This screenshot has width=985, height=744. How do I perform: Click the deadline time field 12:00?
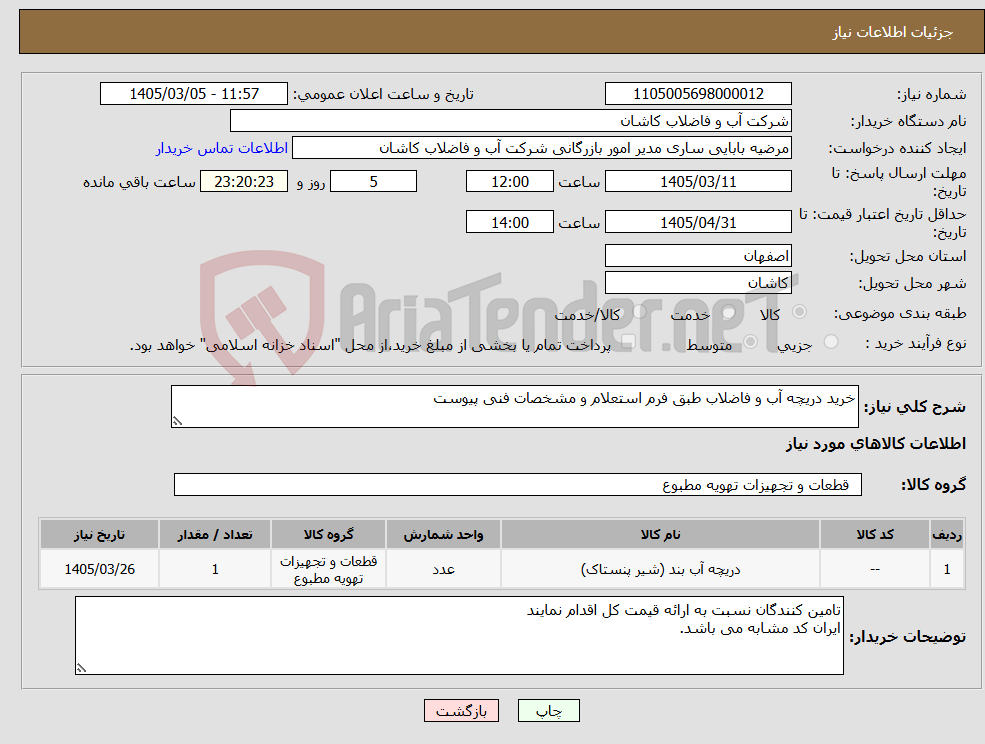tap(509, 182)
